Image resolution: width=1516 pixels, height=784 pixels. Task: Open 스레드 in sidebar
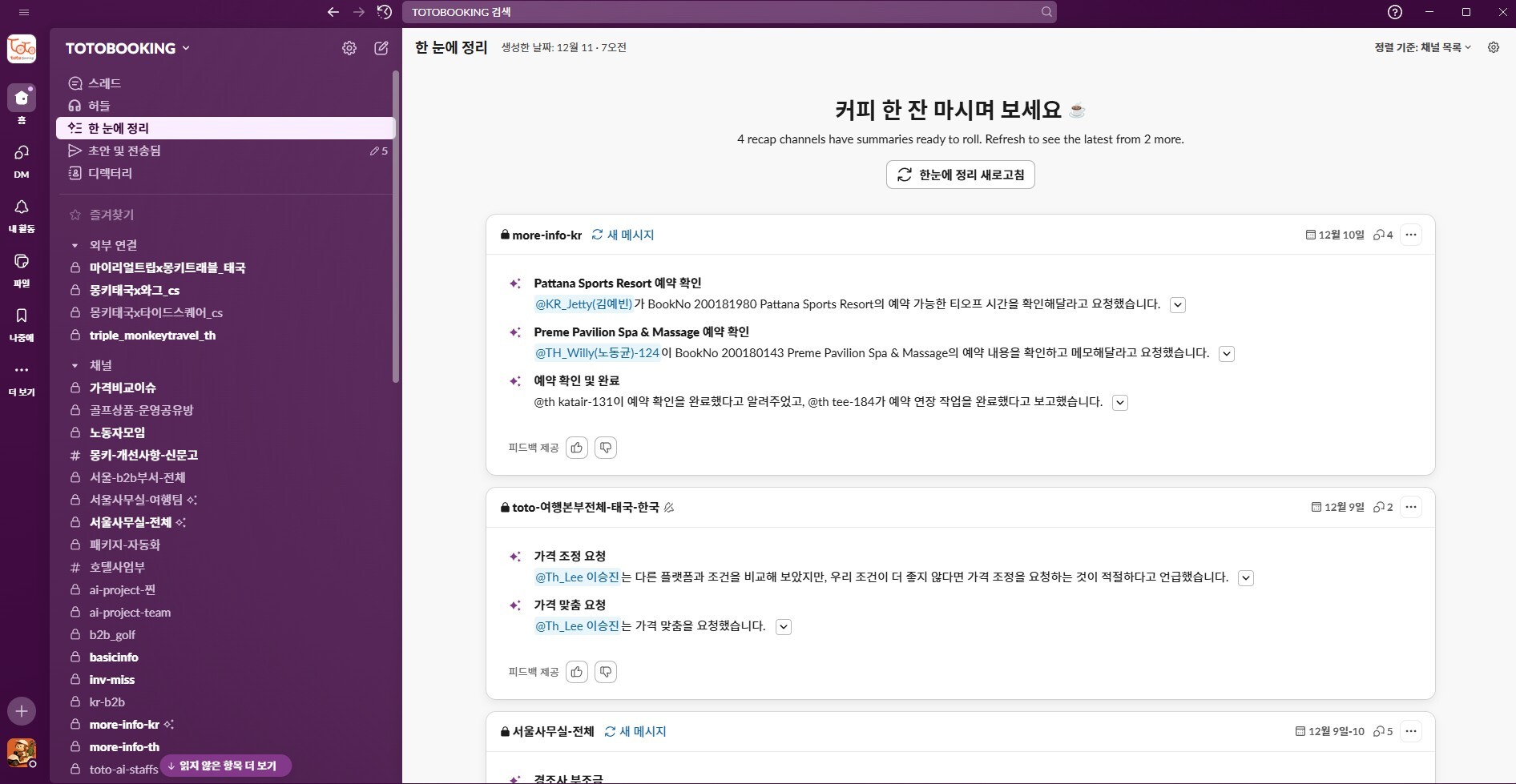pos(226,83)
